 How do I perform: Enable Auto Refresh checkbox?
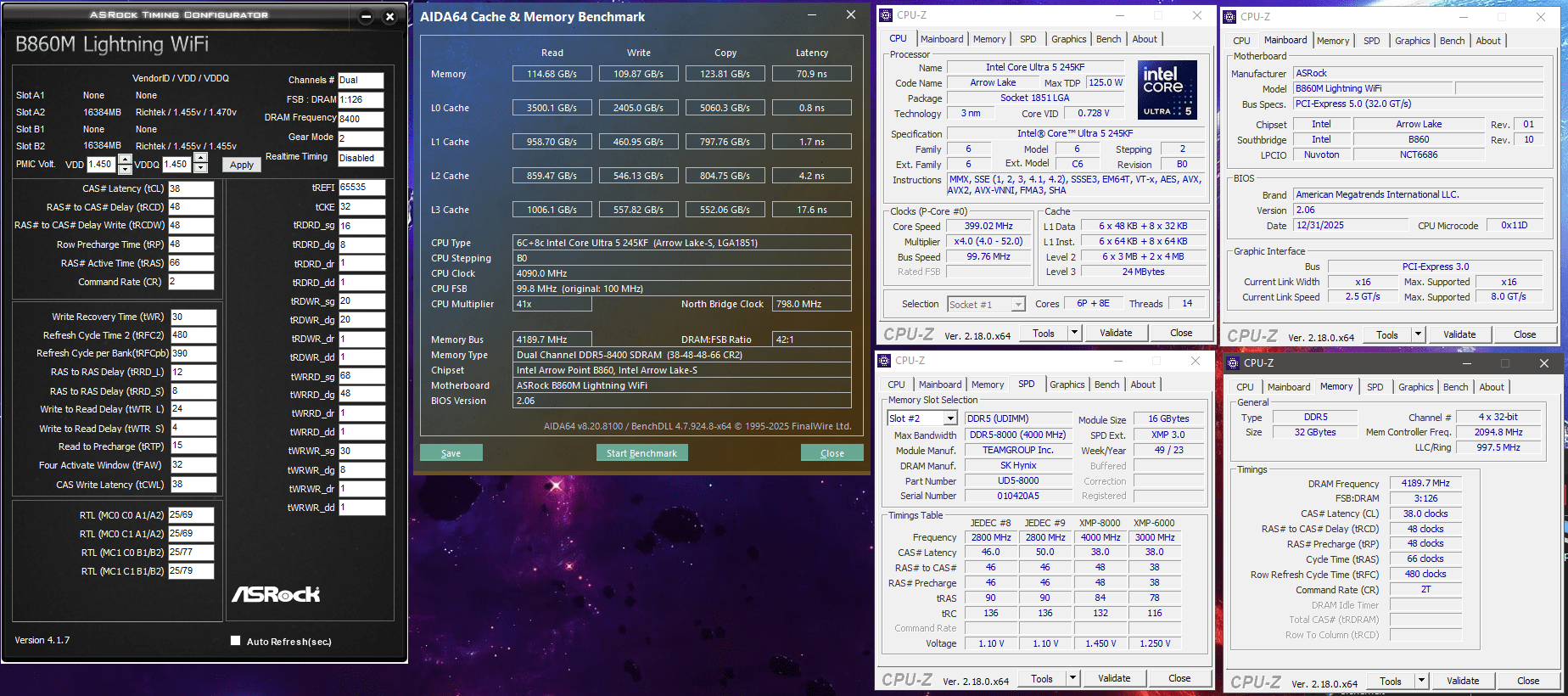coord(236,641)
